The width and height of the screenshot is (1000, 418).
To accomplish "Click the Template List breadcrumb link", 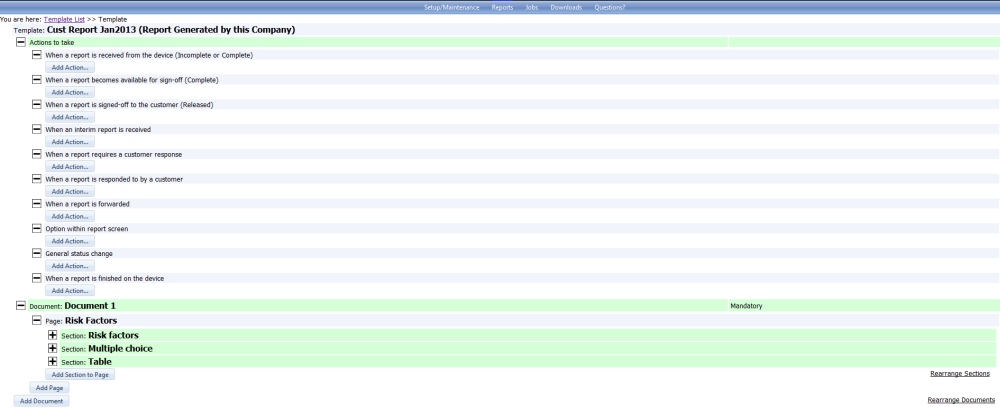I will pos(63,19).
